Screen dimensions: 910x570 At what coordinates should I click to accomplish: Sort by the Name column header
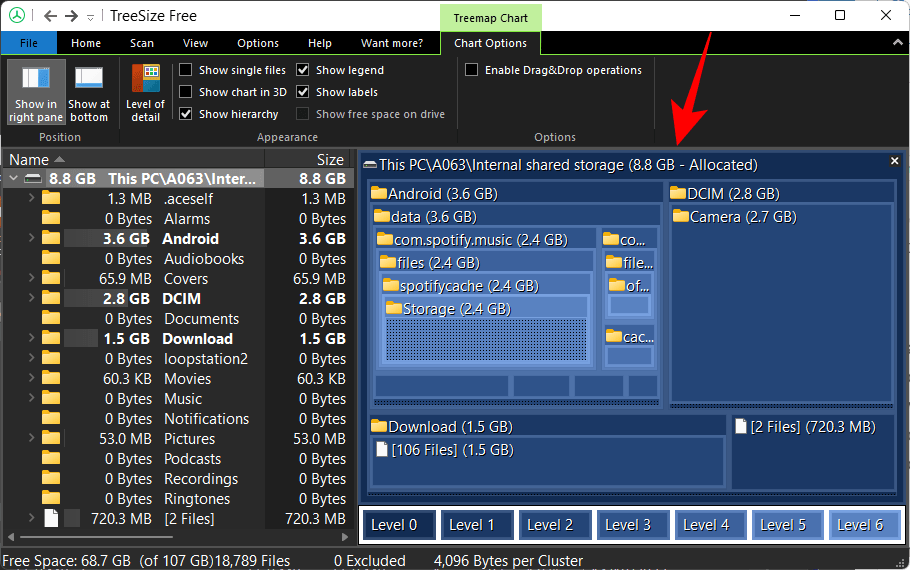tap(133, 159)
